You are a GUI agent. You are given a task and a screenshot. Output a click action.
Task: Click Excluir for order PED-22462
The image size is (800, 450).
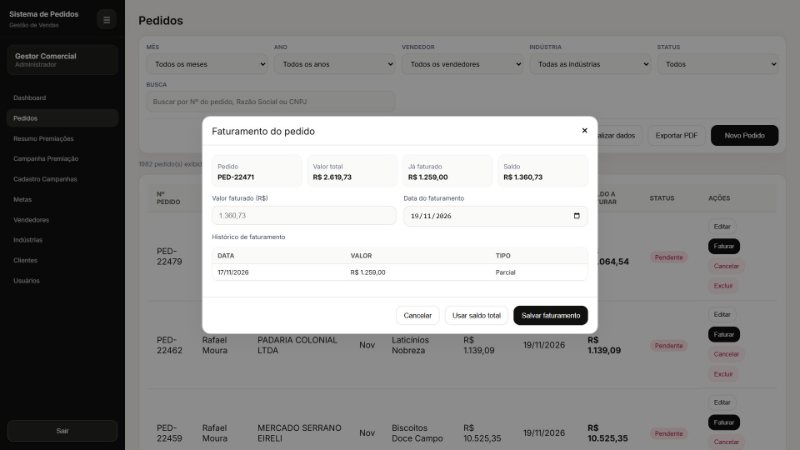click(x=722, y=374)
